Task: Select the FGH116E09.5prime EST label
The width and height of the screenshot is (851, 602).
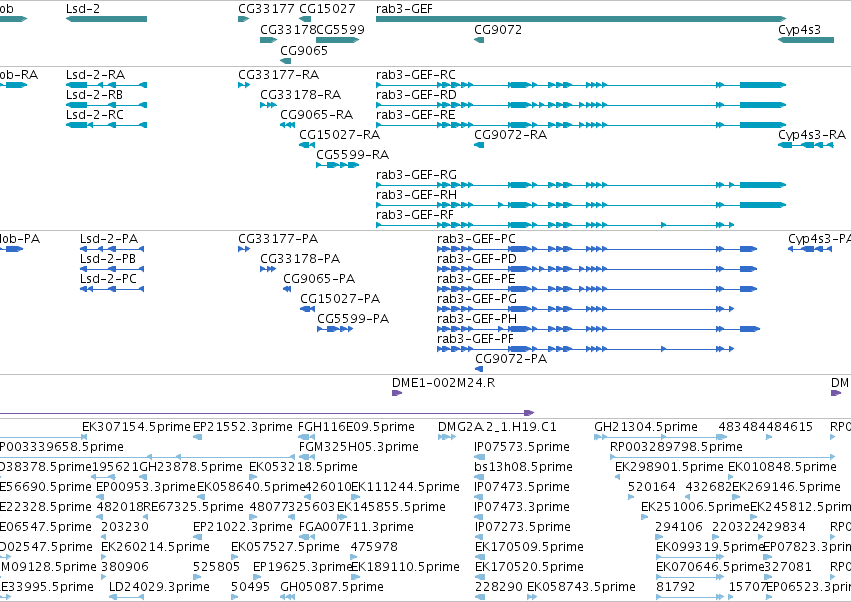Action: coord(356,426)
